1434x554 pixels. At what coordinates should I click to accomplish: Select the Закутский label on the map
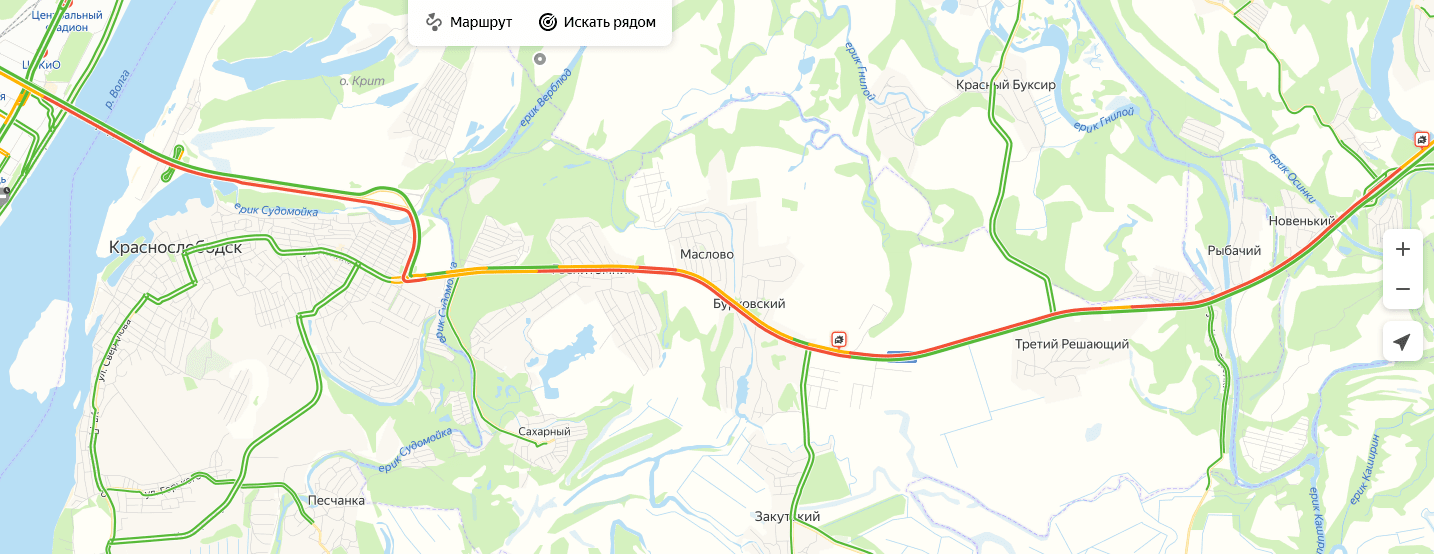[787, 517]
